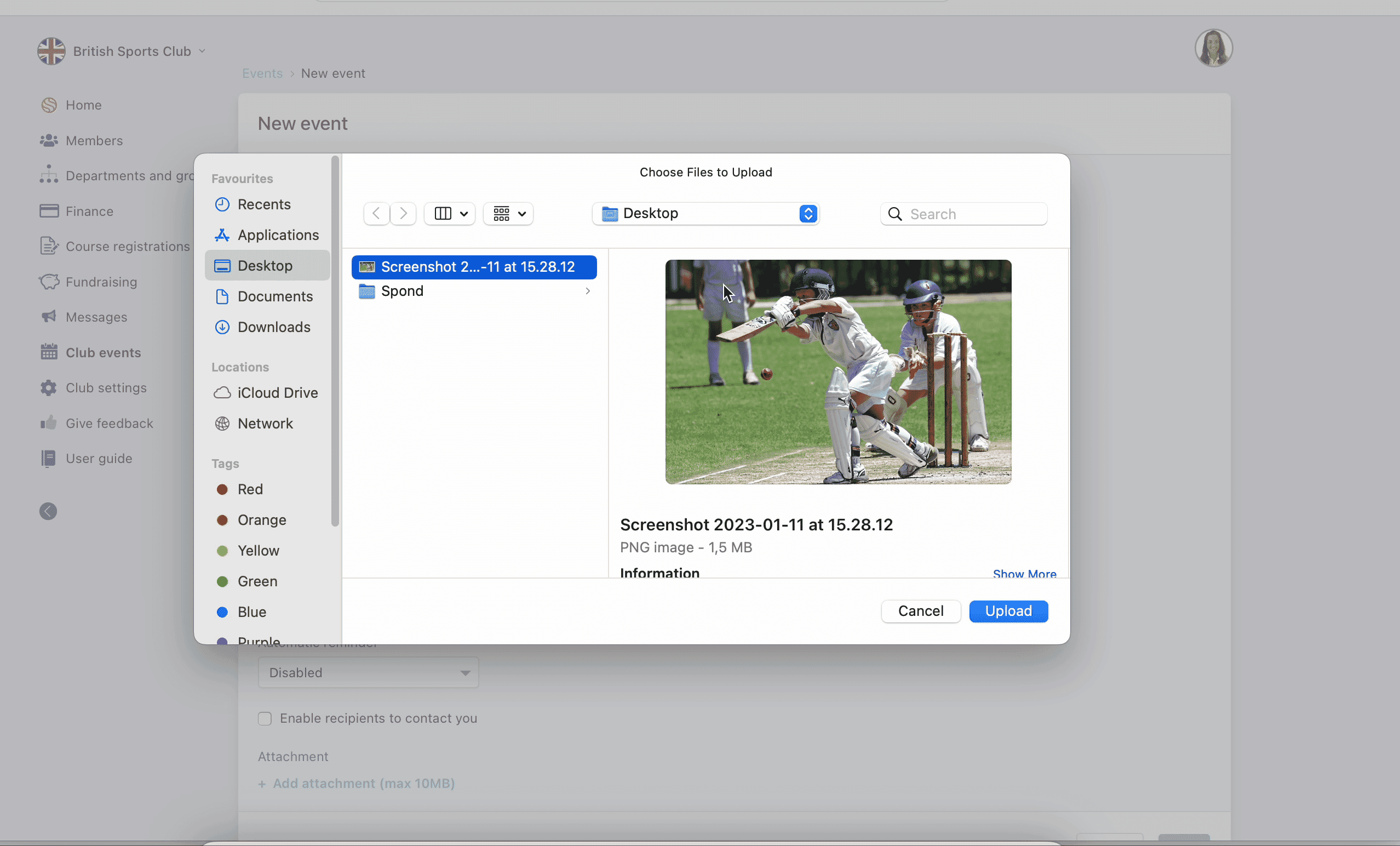Open Applications in the sidebar

(x=278, y=235)
